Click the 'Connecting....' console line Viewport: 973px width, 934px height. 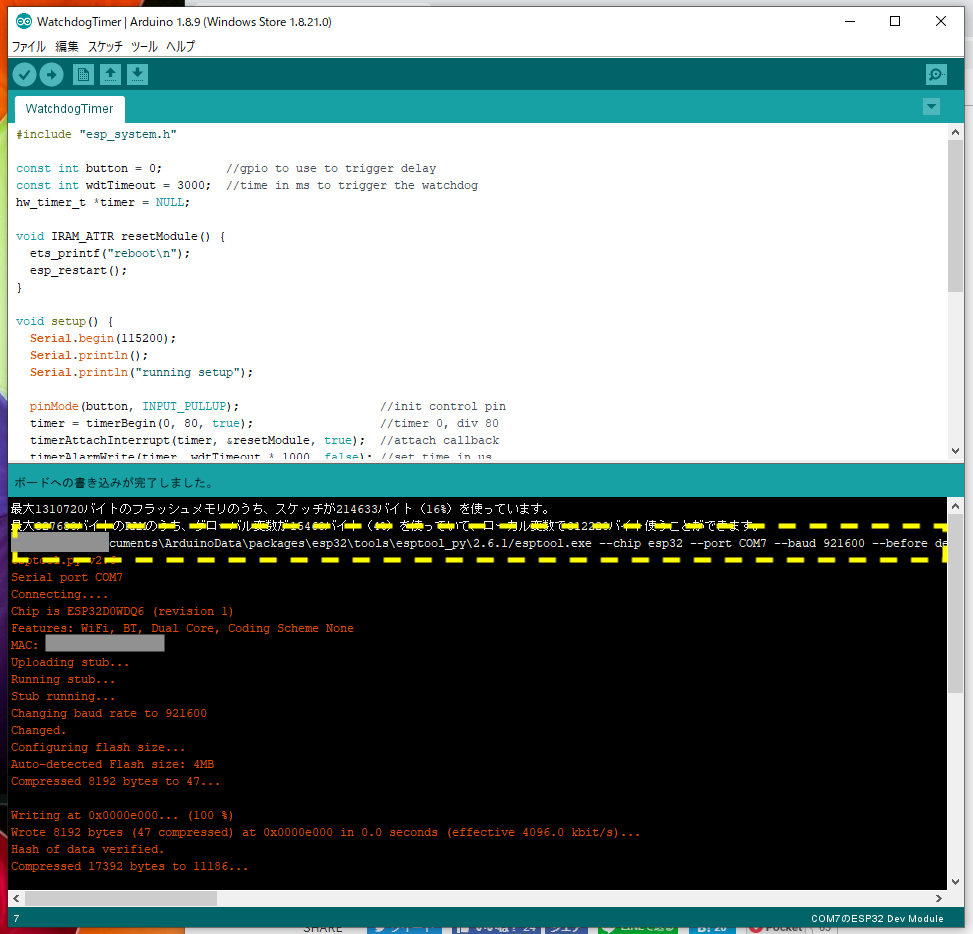click(x=60, y=595)
